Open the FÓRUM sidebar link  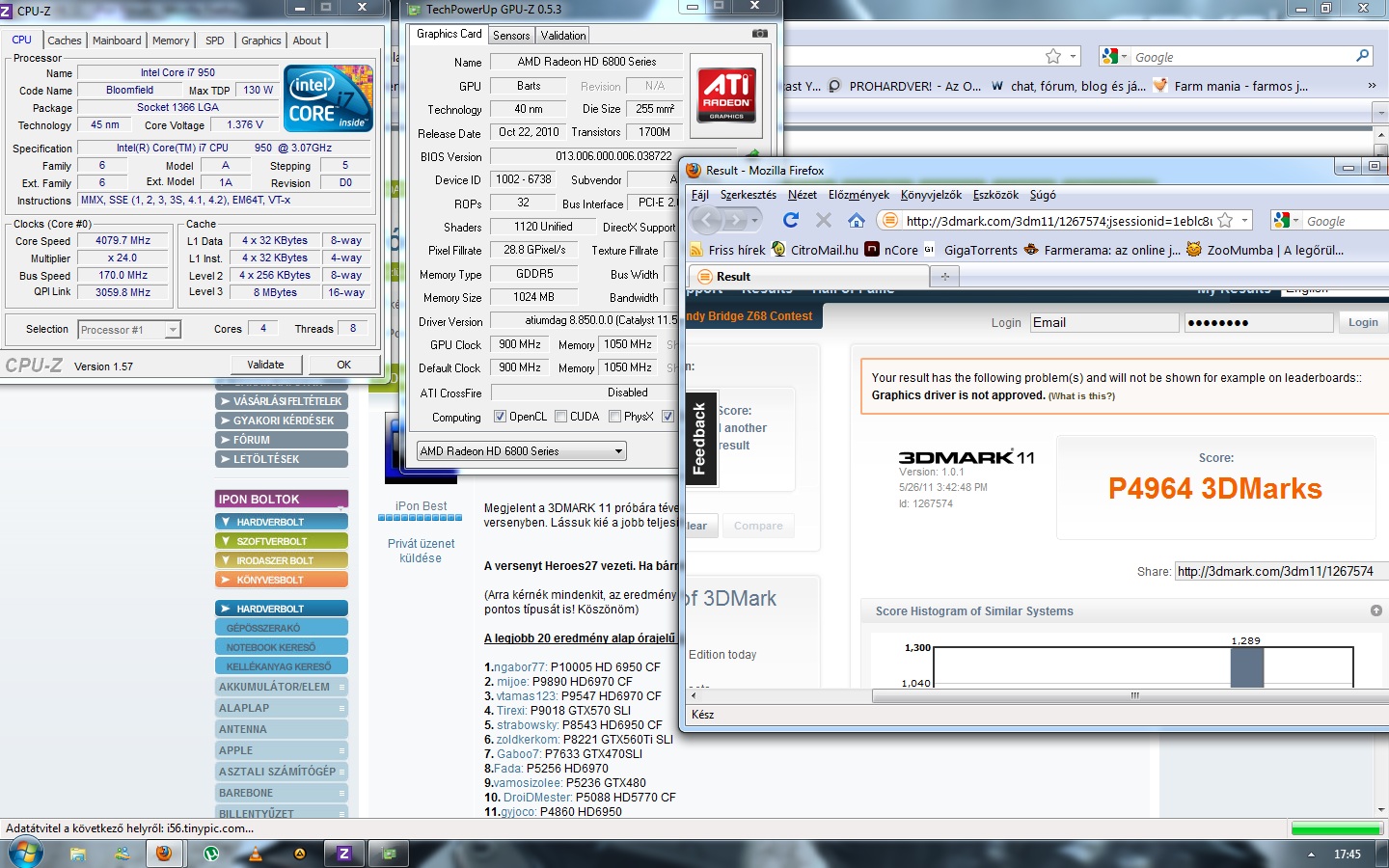coord(282,440)
